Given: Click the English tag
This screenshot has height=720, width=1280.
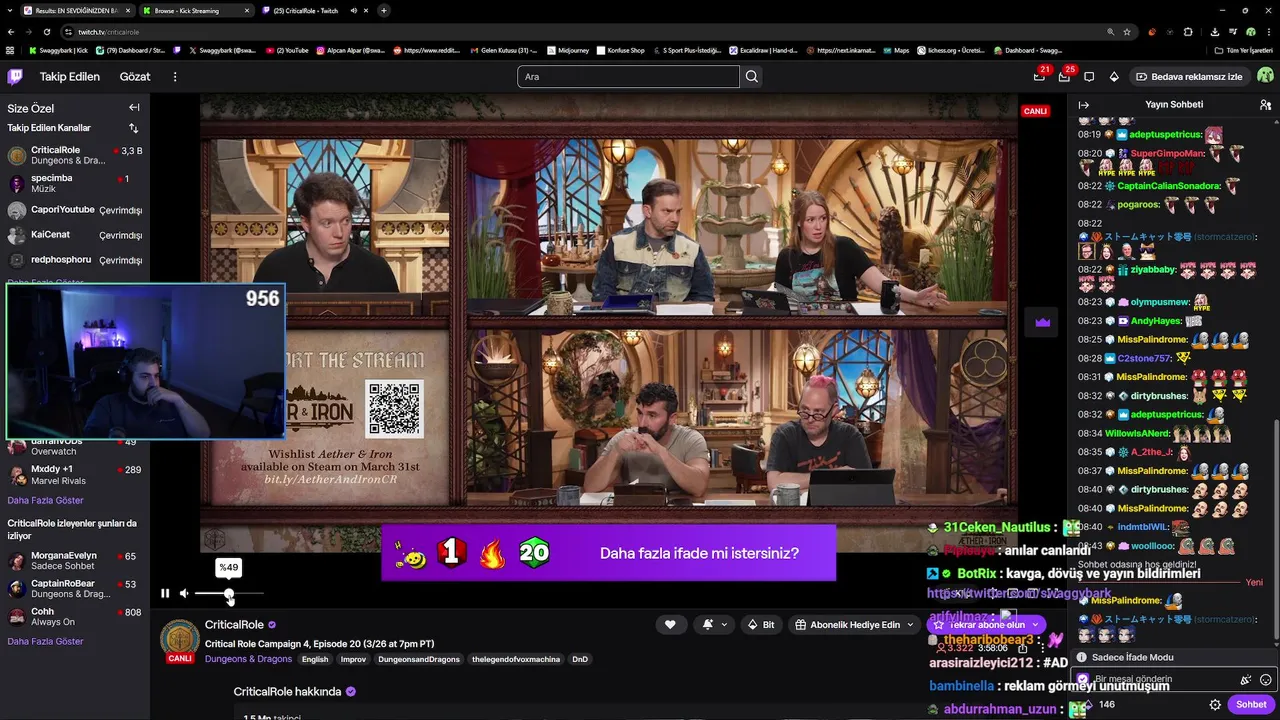Looking at the screenshot, I should (315, 659).
